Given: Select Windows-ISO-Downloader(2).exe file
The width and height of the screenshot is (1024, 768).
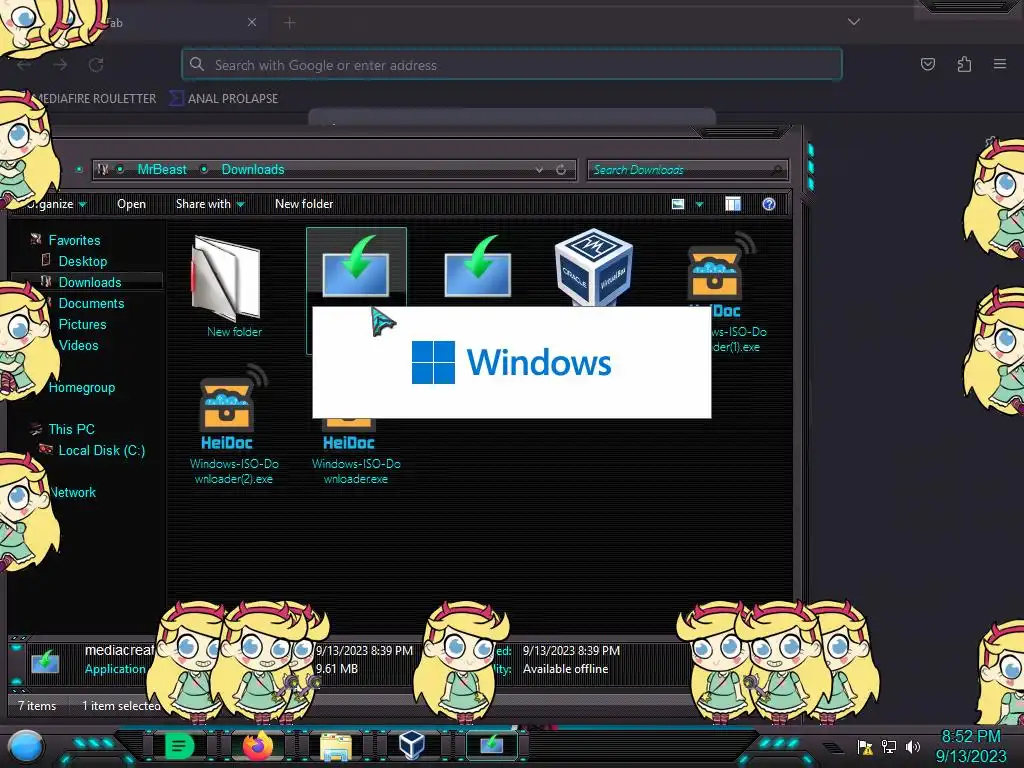Looking at the screenshot, I should (x=234, y=424).
